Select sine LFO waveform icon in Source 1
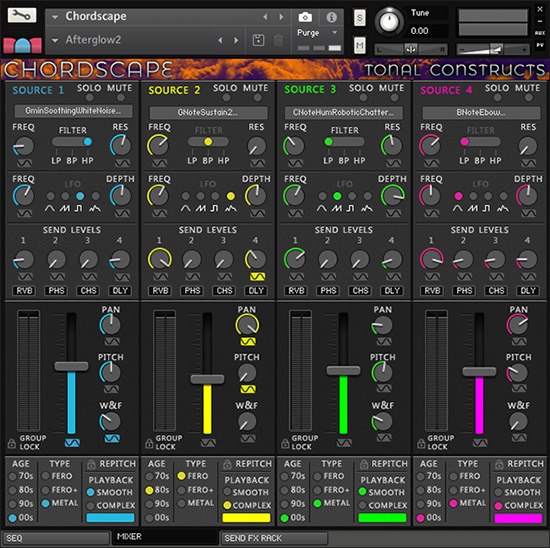 point(50,209)
